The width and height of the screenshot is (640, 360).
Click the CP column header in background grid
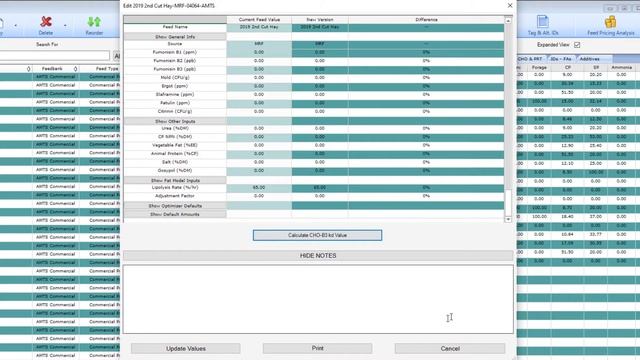(x=567, y=67)
